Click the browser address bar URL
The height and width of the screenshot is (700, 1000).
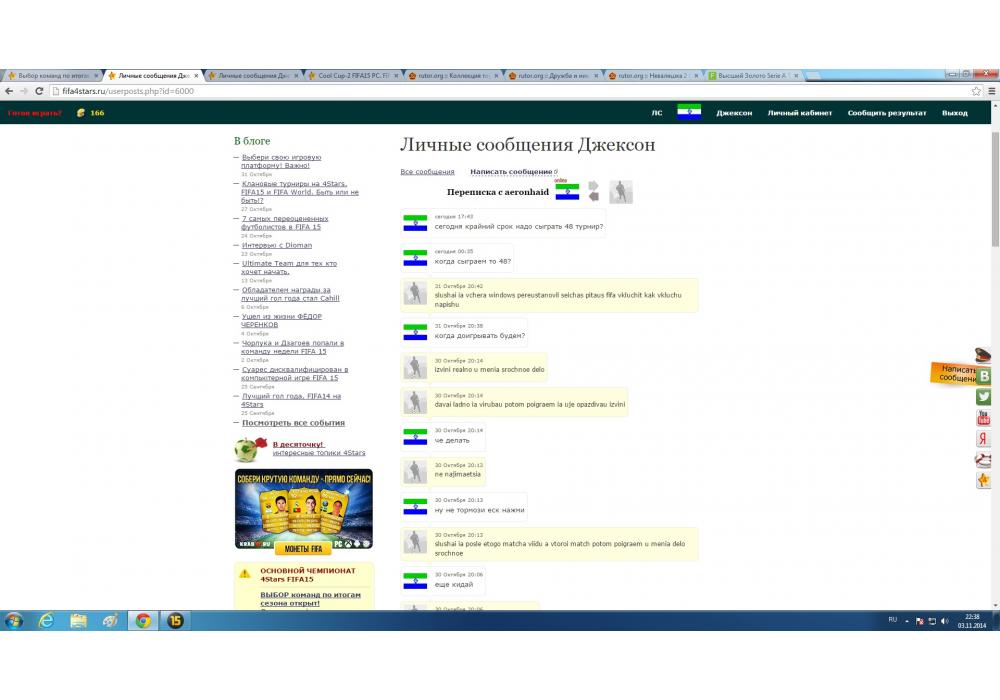click(x=128, y=91)
